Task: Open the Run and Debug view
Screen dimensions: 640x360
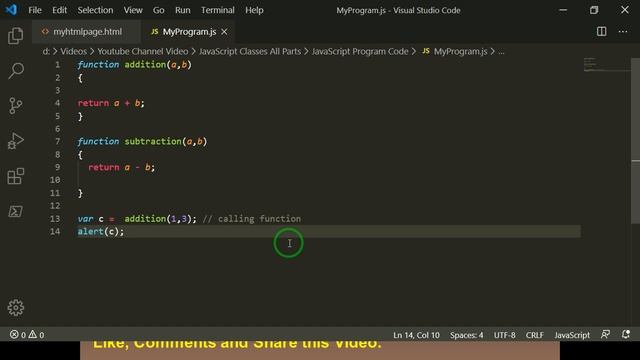Action: [16, 141]
